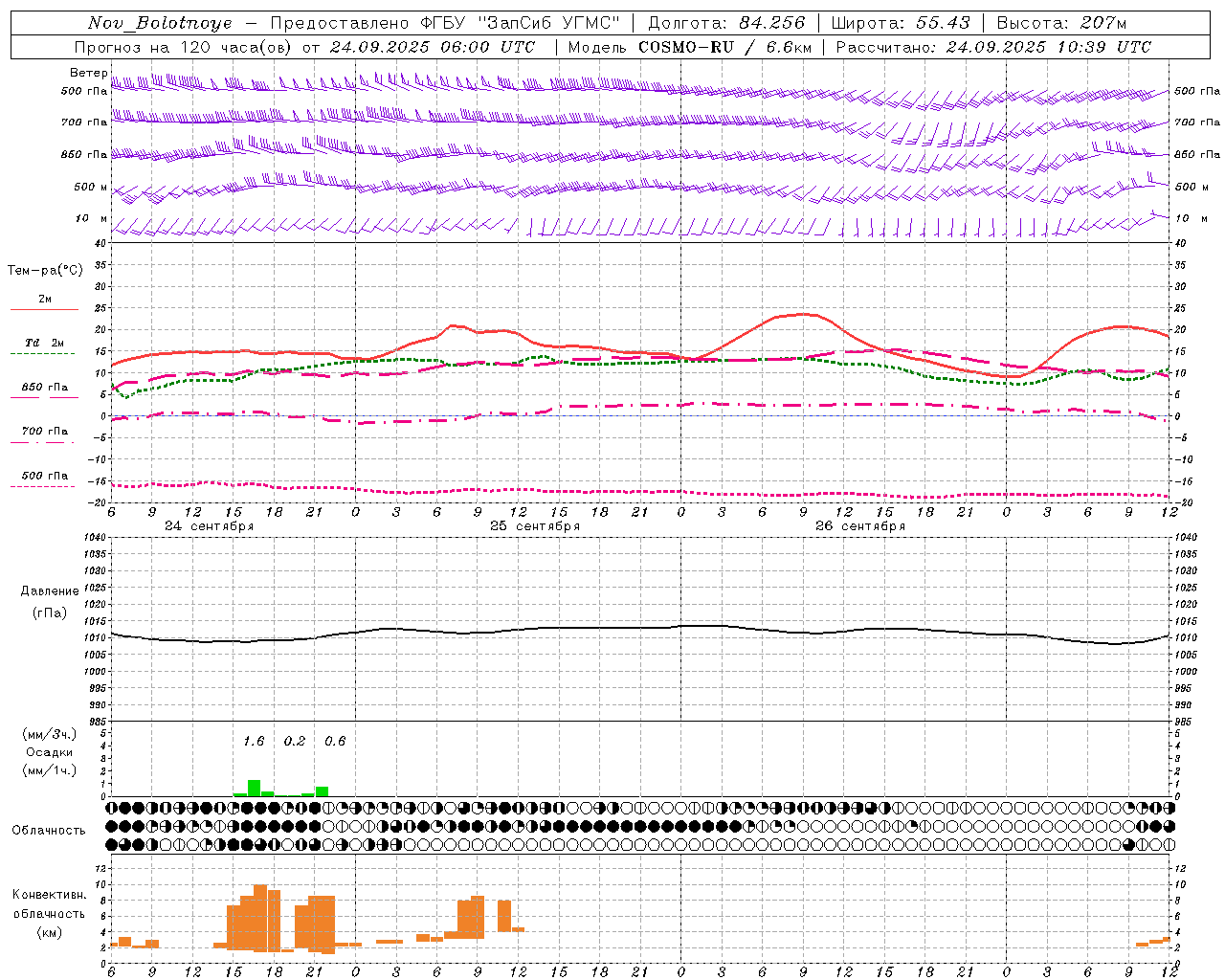The width and height of the screenshot is (1225, 980).
Task: Click the 'Широта: 55.43' value
Action: [x=901, y=23]
